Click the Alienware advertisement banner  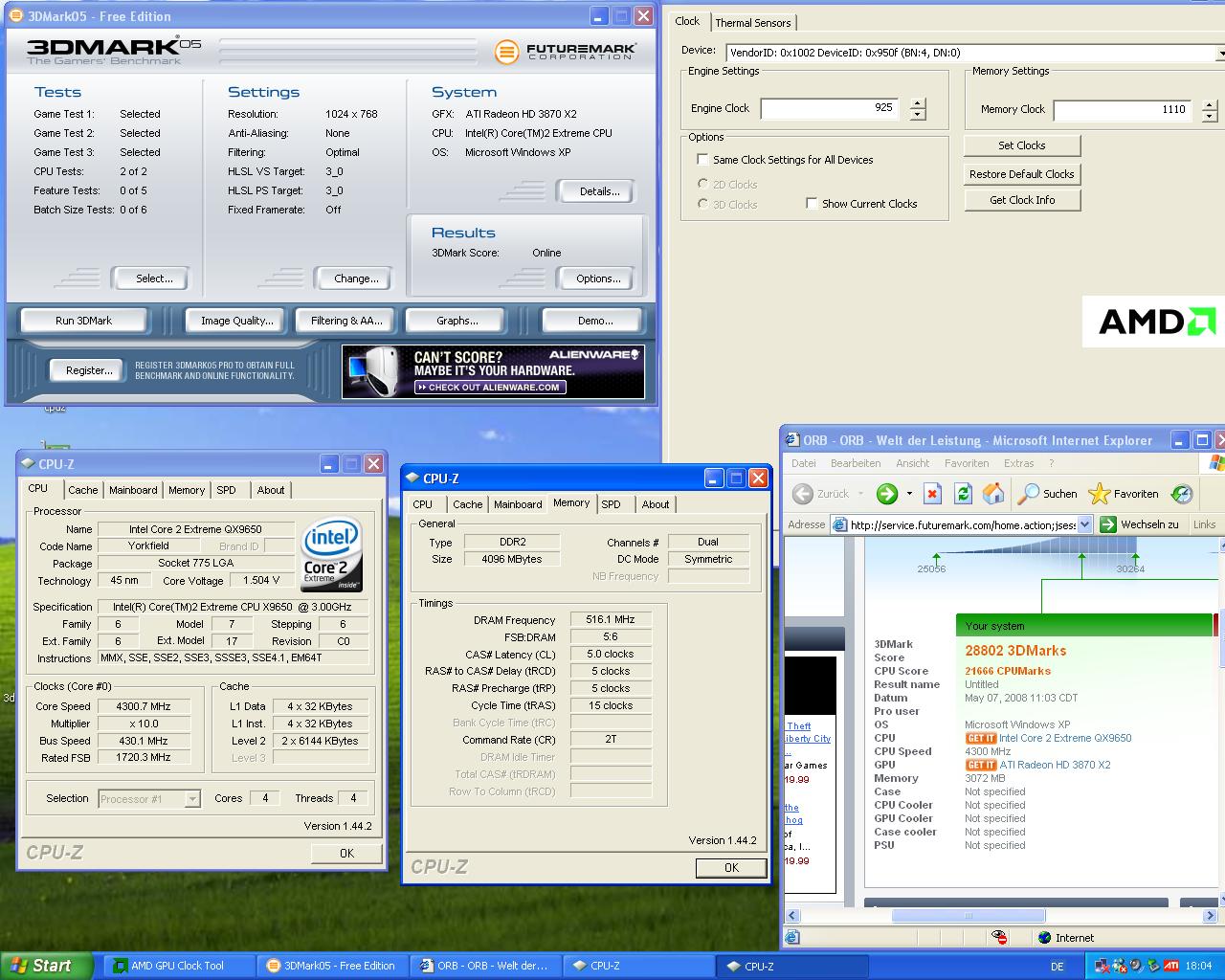point(493,371)
